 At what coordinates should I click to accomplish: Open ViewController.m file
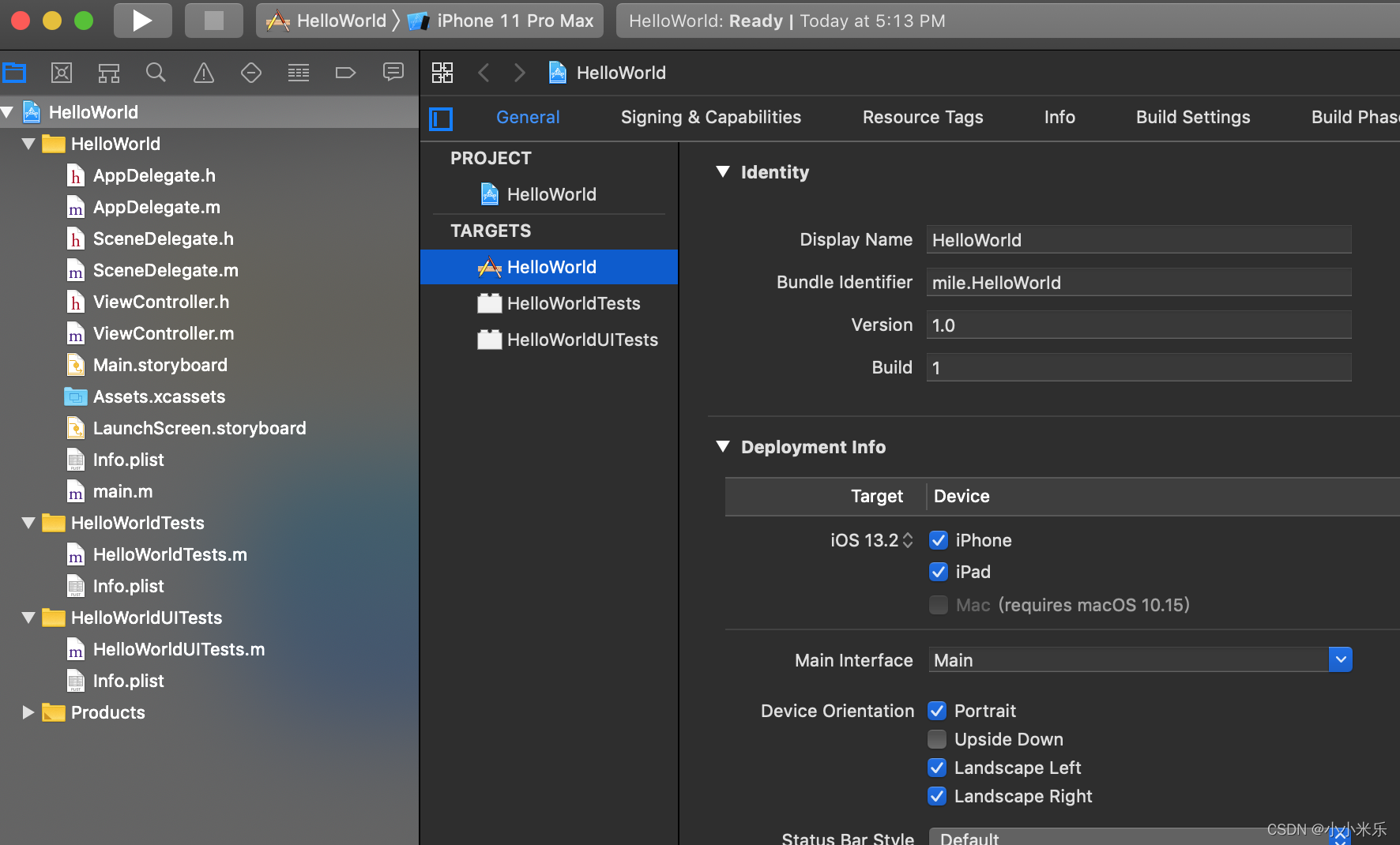[164, 333]
